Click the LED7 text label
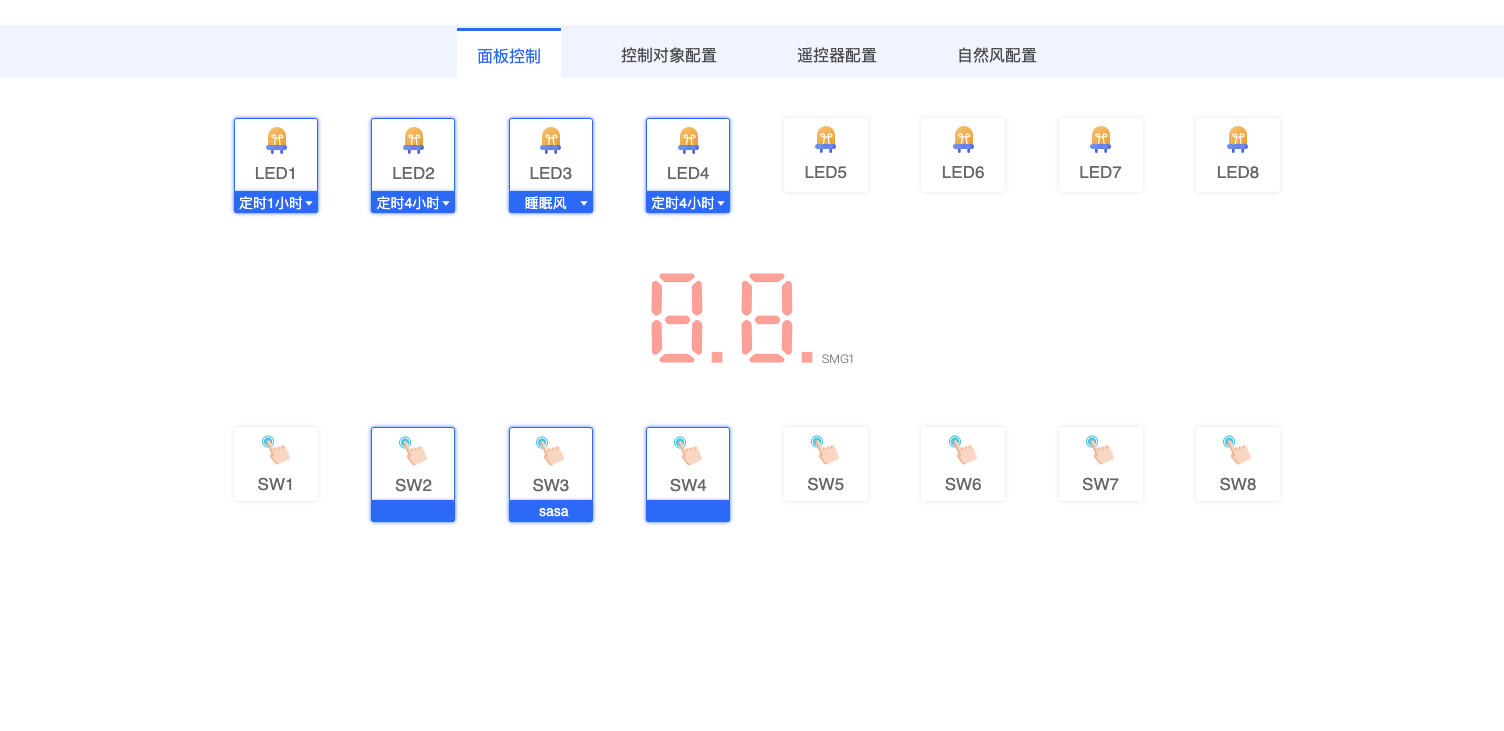Screen dimensions: 1504x731 click(x=1101, y=172)
